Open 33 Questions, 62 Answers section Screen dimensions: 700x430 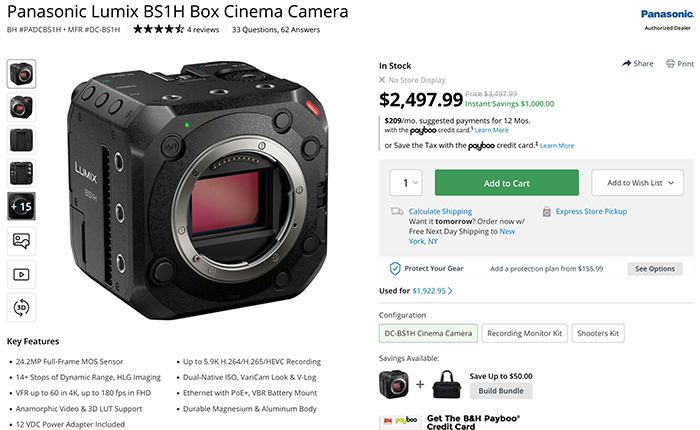click(278, 29)
